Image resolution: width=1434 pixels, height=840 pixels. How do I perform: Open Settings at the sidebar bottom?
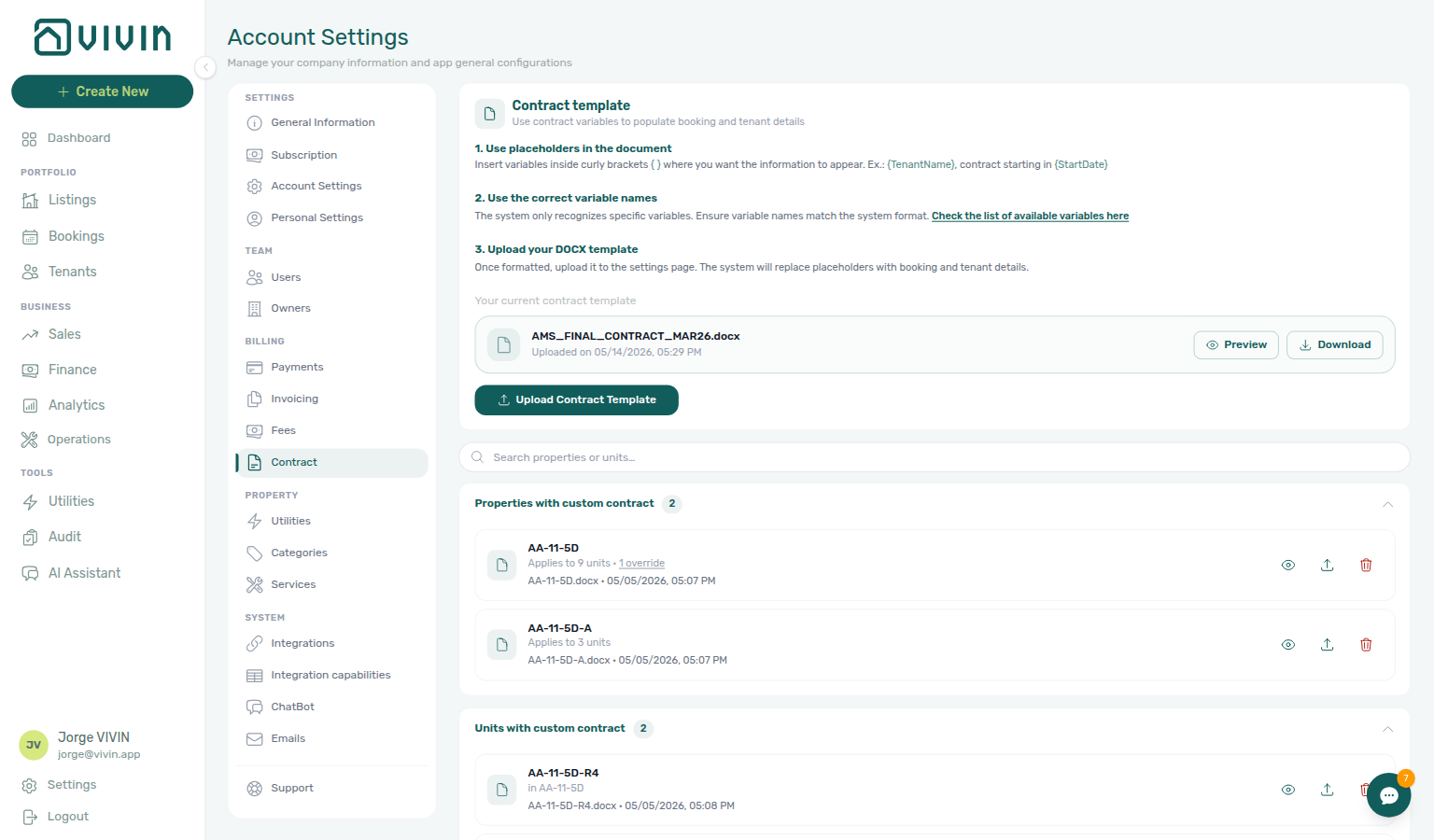pos(59,785)
